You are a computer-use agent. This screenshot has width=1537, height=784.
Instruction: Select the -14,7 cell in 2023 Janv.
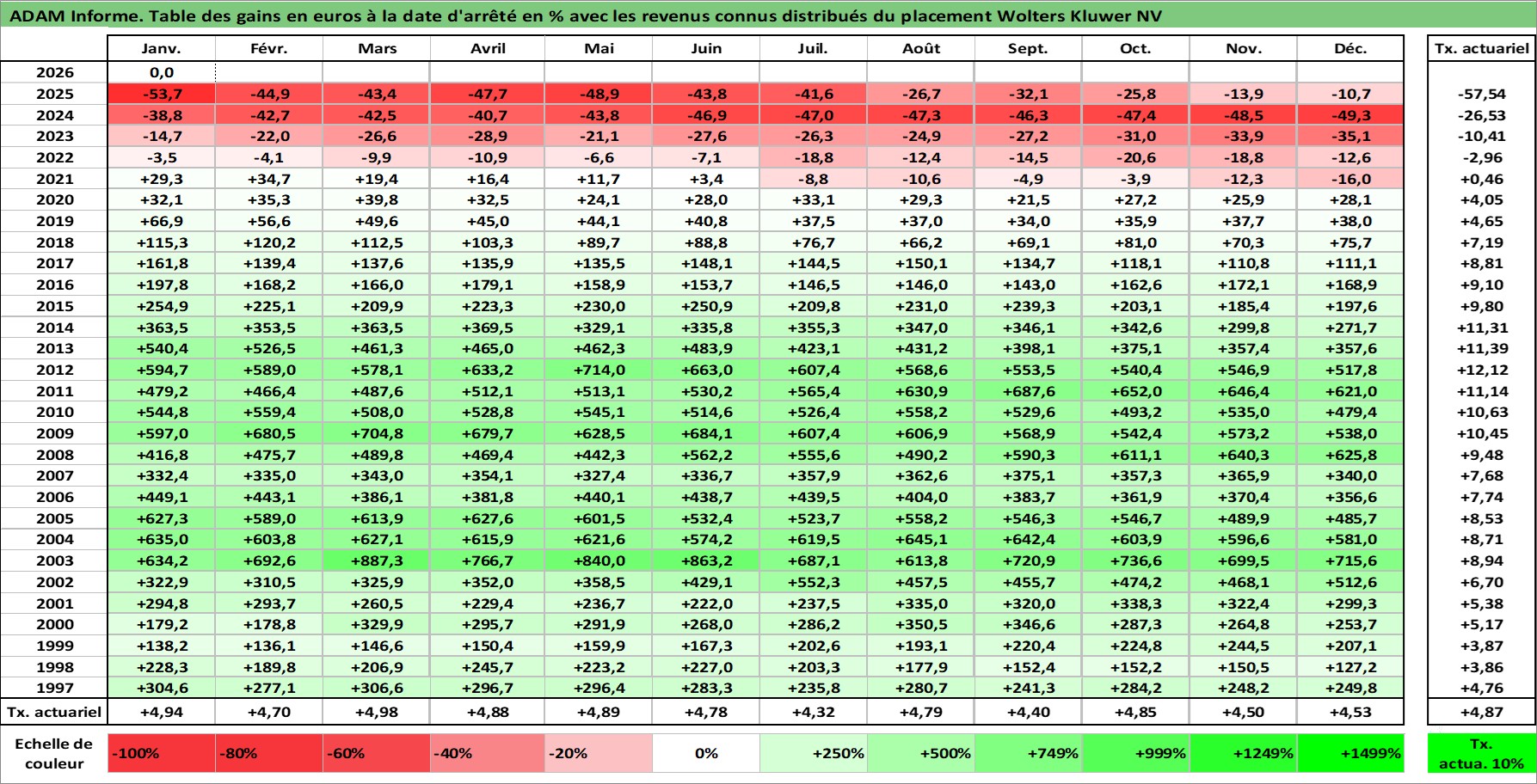tap(162, 136)
